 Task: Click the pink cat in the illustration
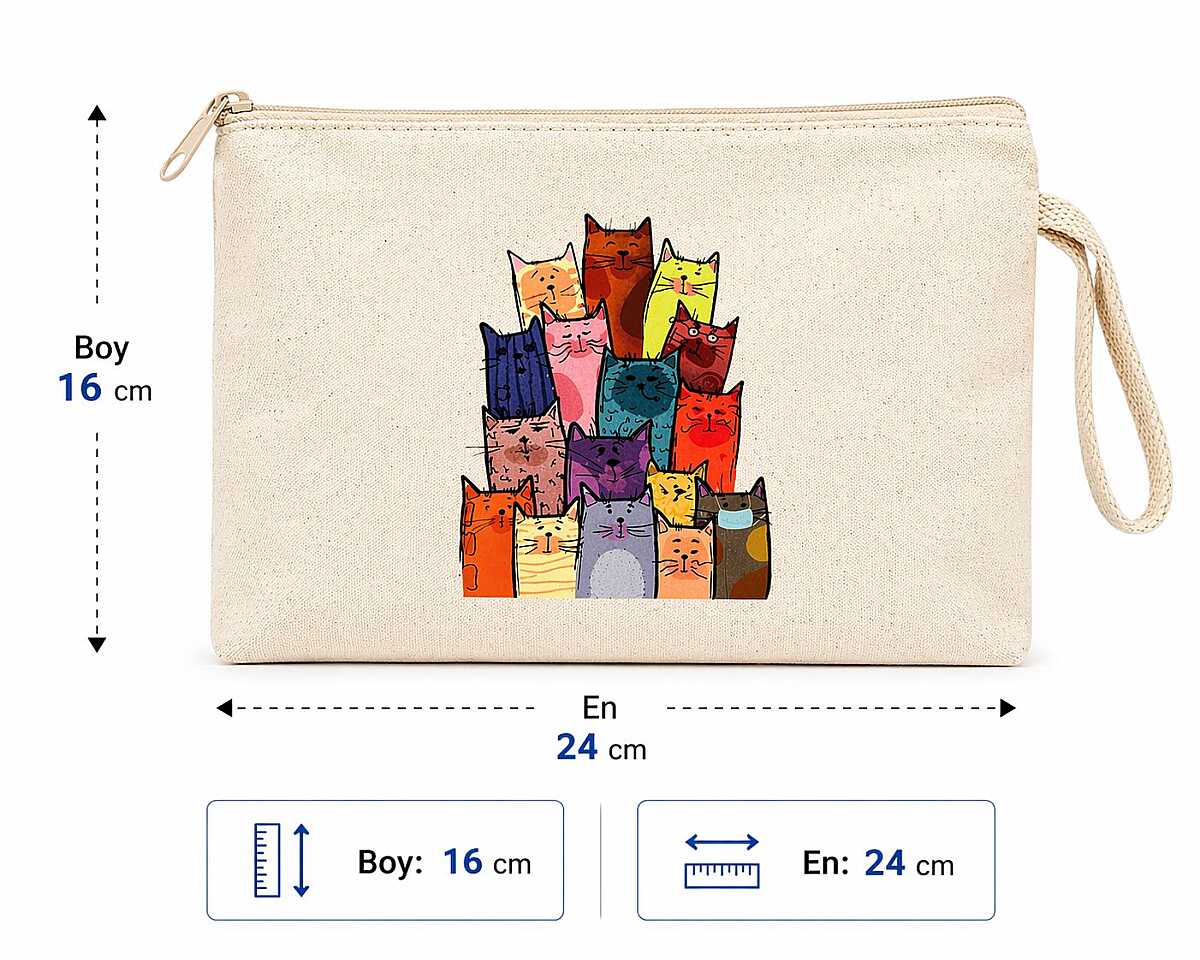[x=576, y=365]
